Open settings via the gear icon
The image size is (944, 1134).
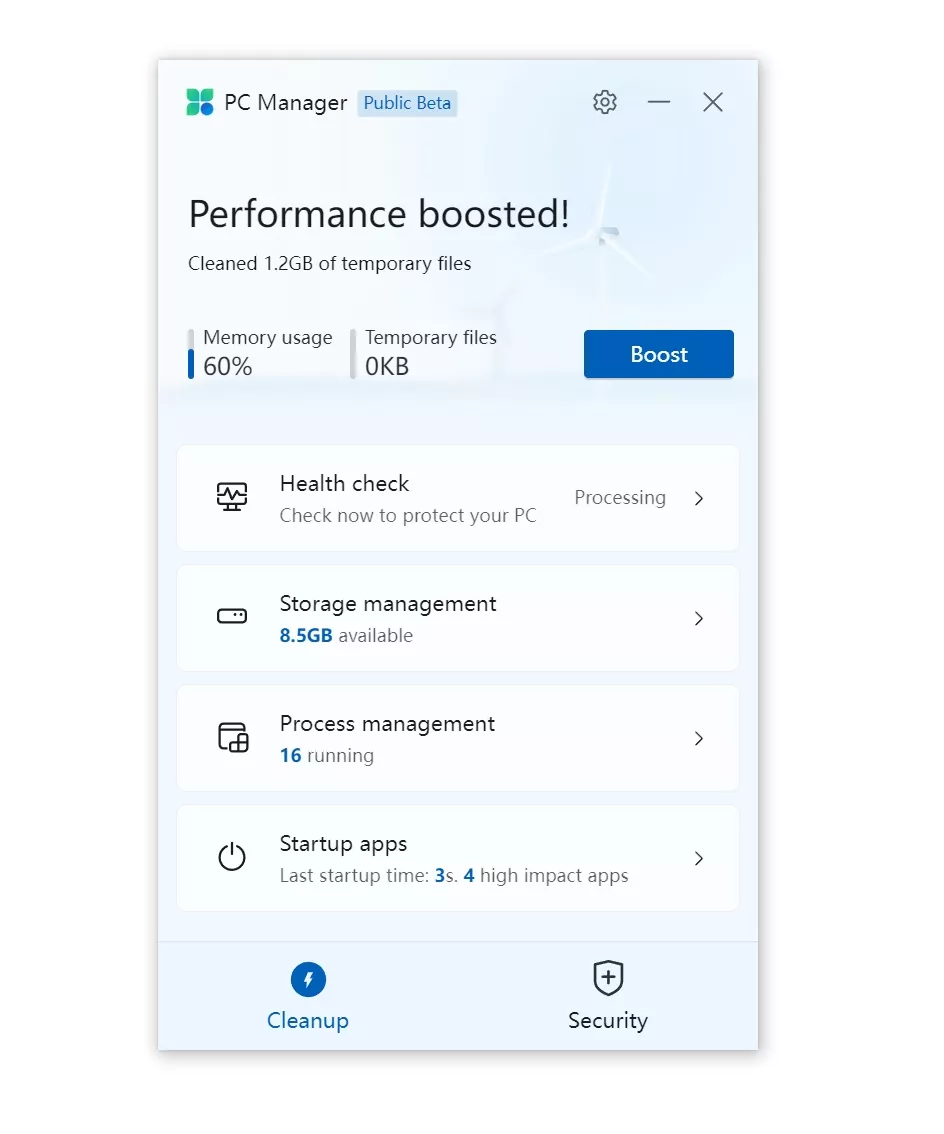click(x=605, y=102)
